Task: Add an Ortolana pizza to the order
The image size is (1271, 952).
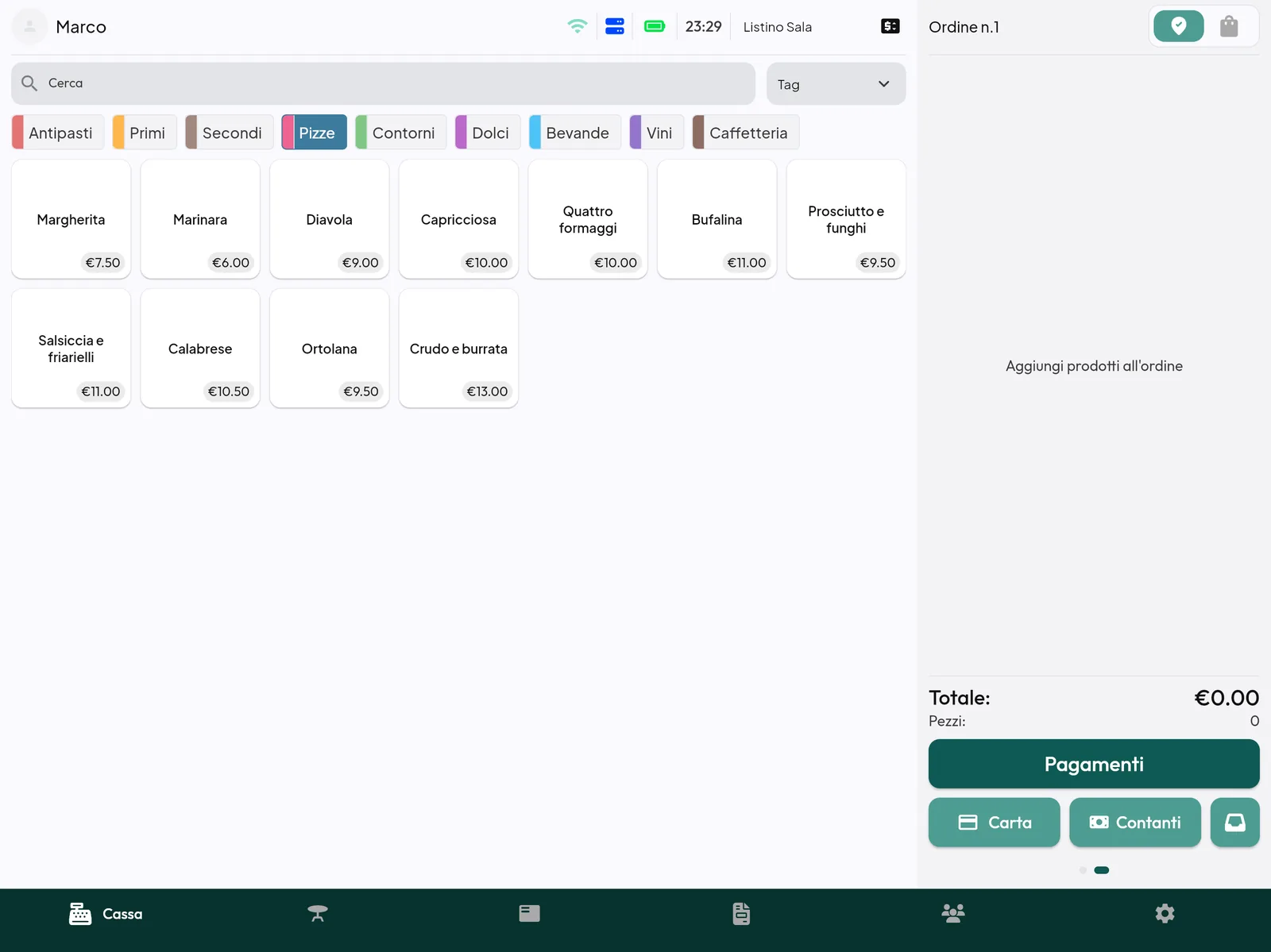Action: coord(330,349)
